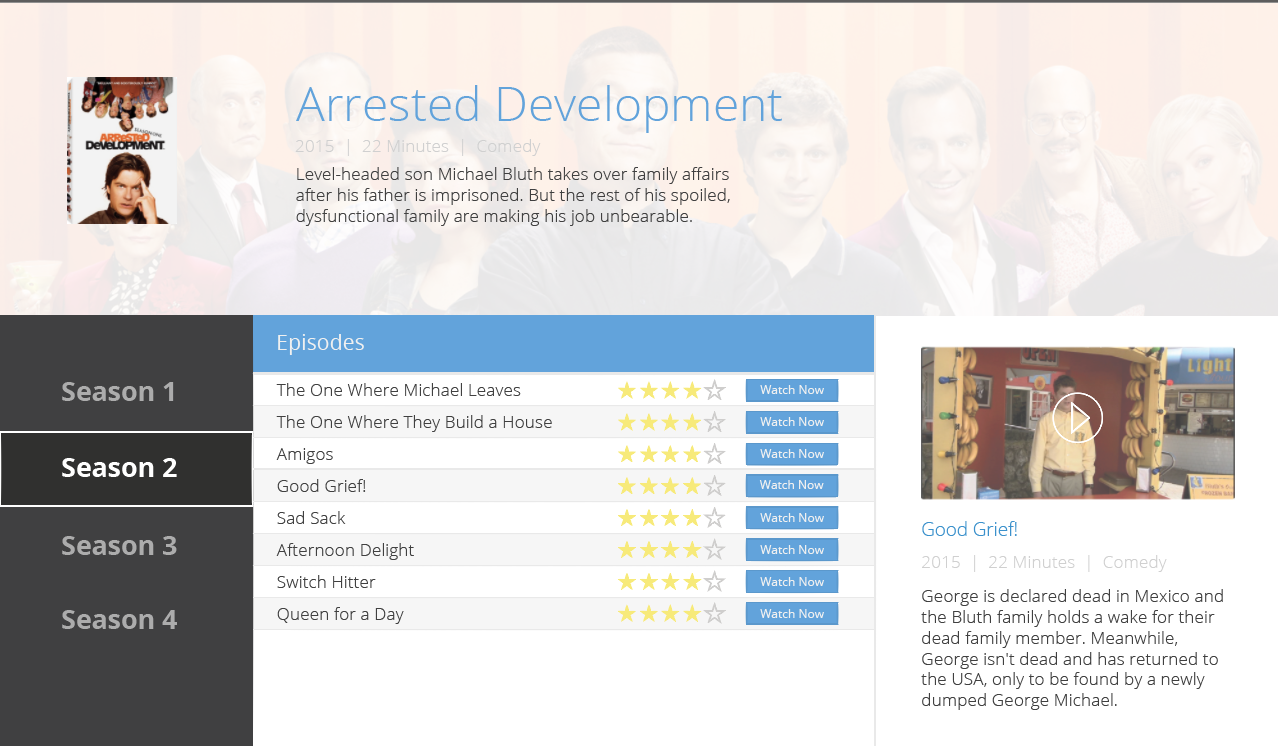Start watching the Amigos episode

tap(792, 454)
